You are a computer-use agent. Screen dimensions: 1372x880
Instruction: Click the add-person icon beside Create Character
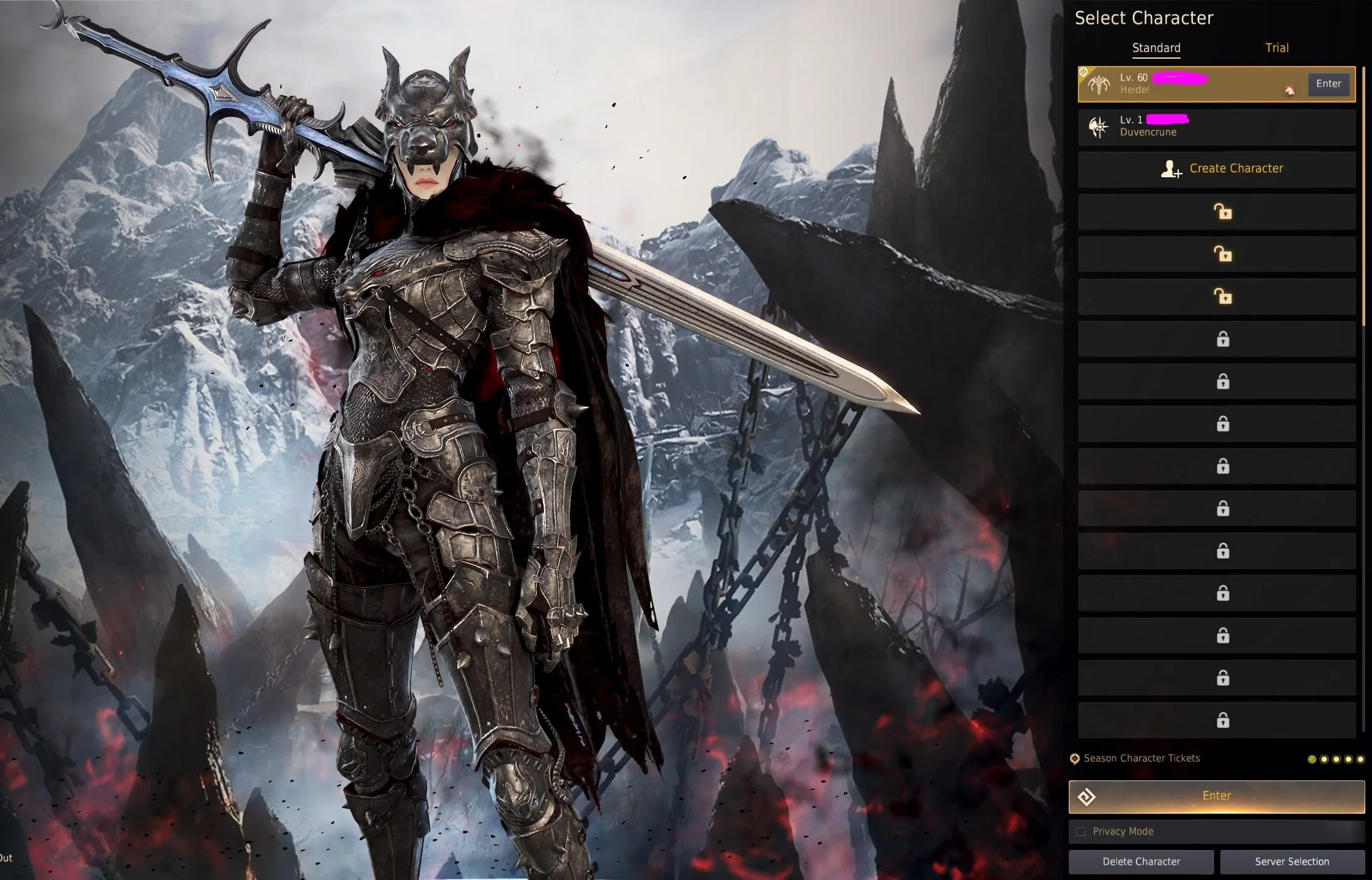(x=1170, y=169)
